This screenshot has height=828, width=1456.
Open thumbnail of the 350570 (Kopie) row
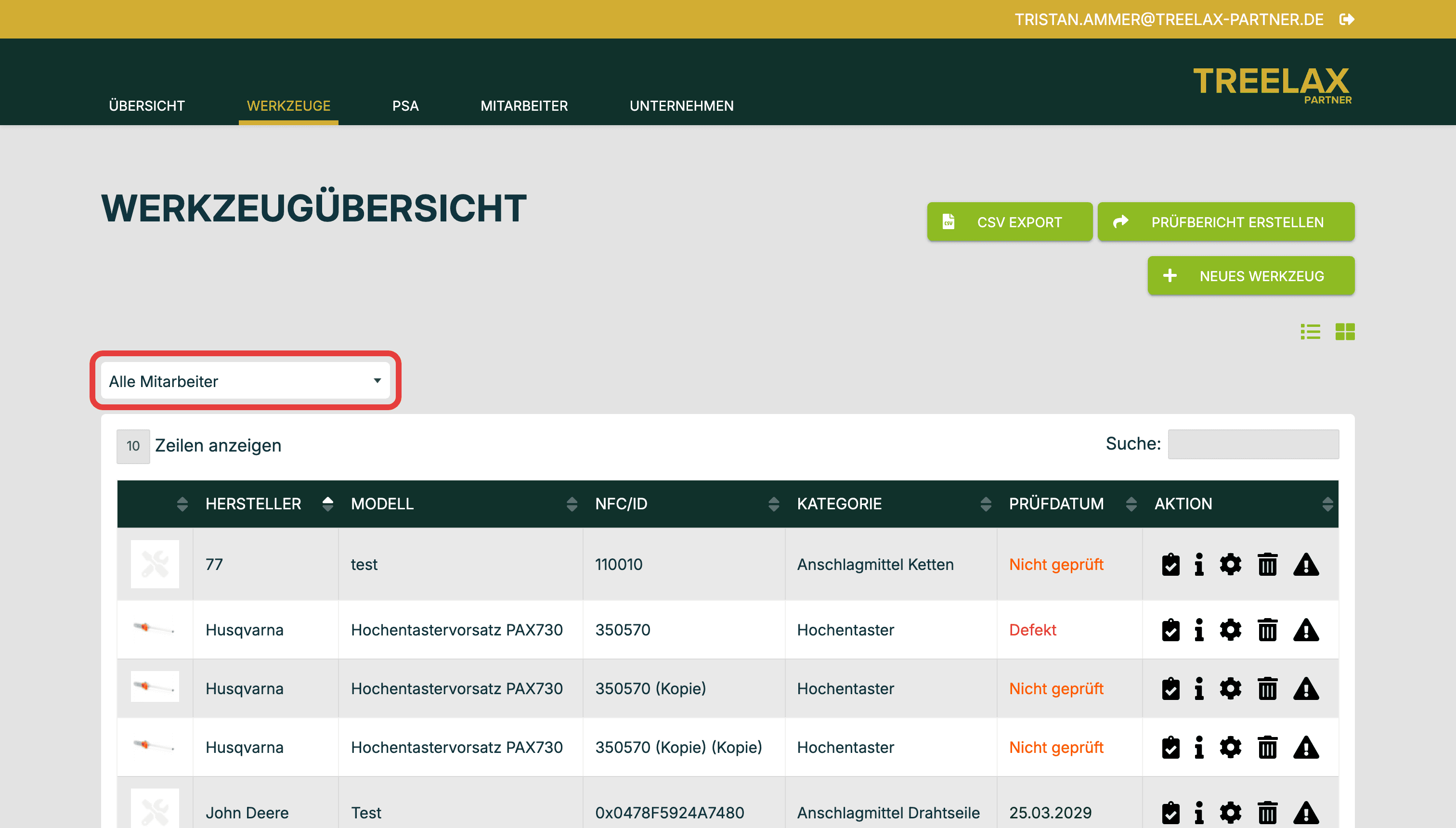(x=155, y=686)
